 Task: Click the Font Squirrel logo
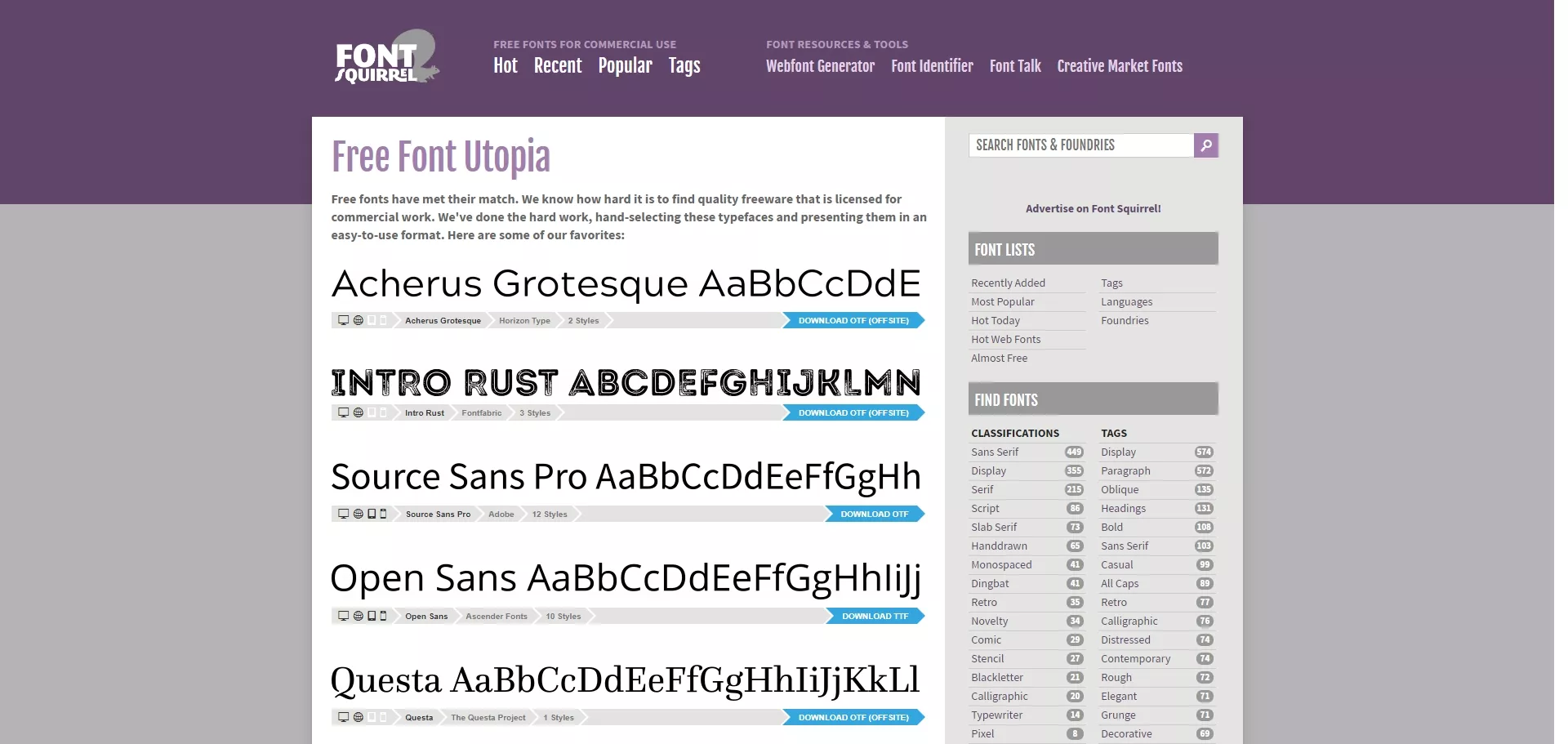point(387,57)
